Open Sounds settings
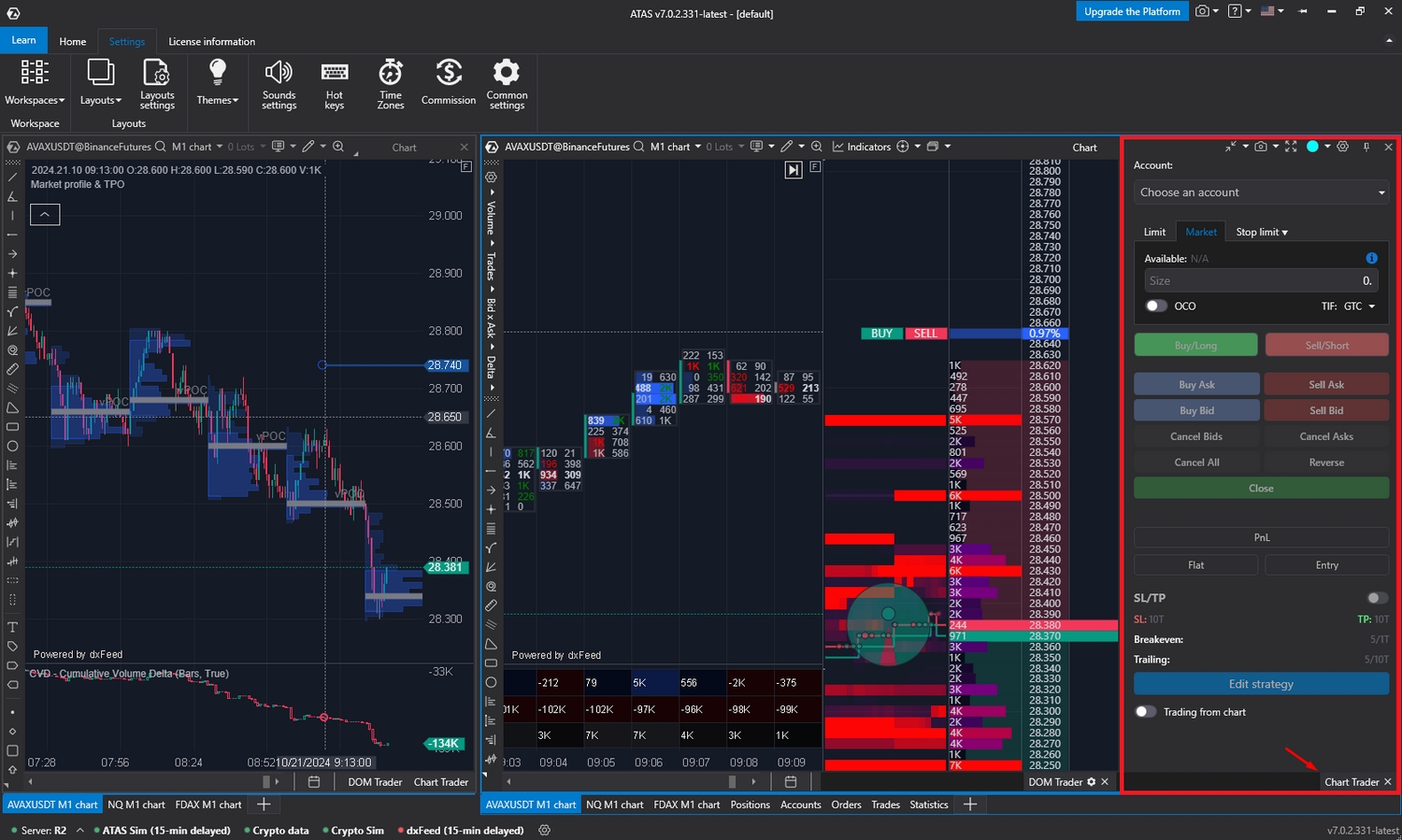 pos(279,85)
